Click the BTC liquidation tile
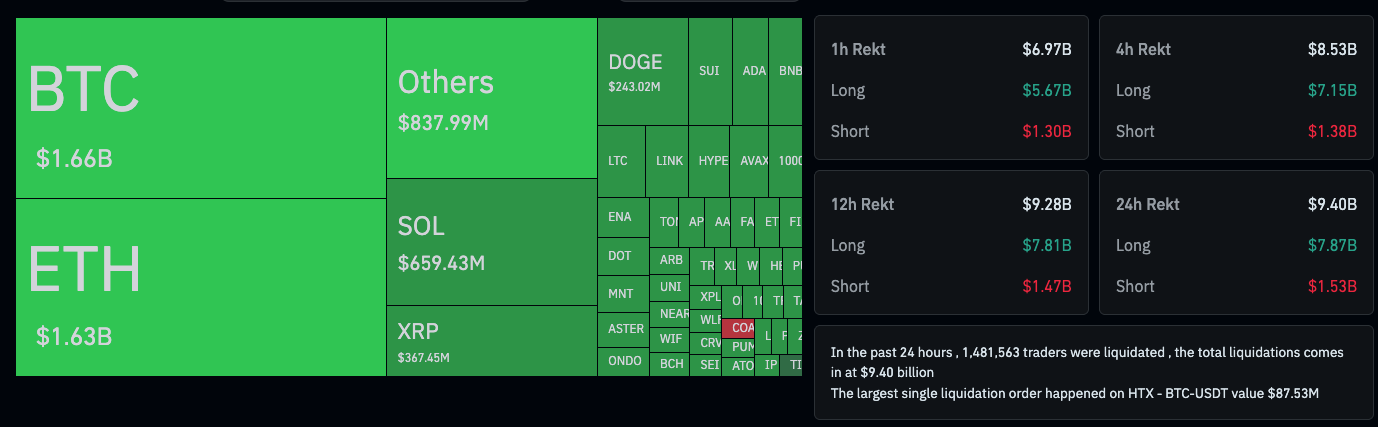This screenshot has width=1378, height=427. (200, 108)
